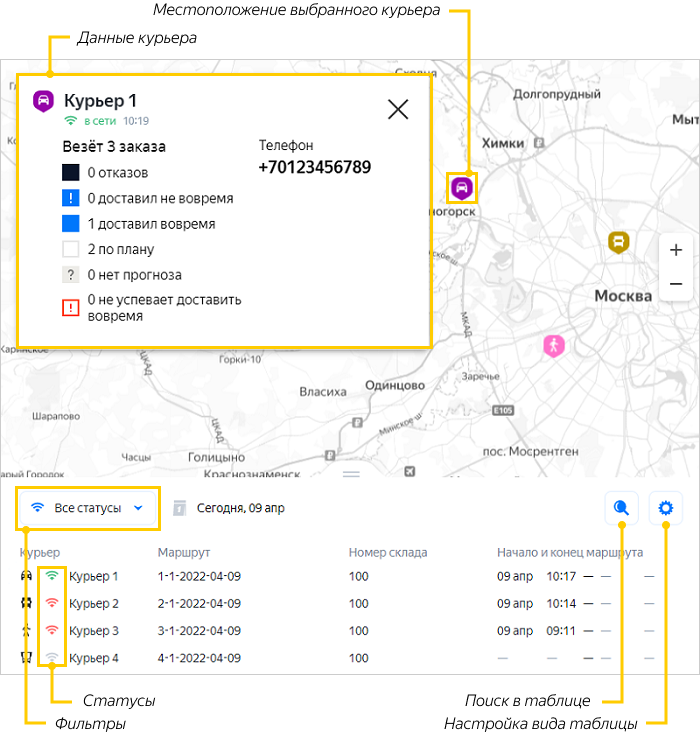Click the calendar icon beside Сегодня date
Viewport: 700px width, 733px height.
[180, 508]
